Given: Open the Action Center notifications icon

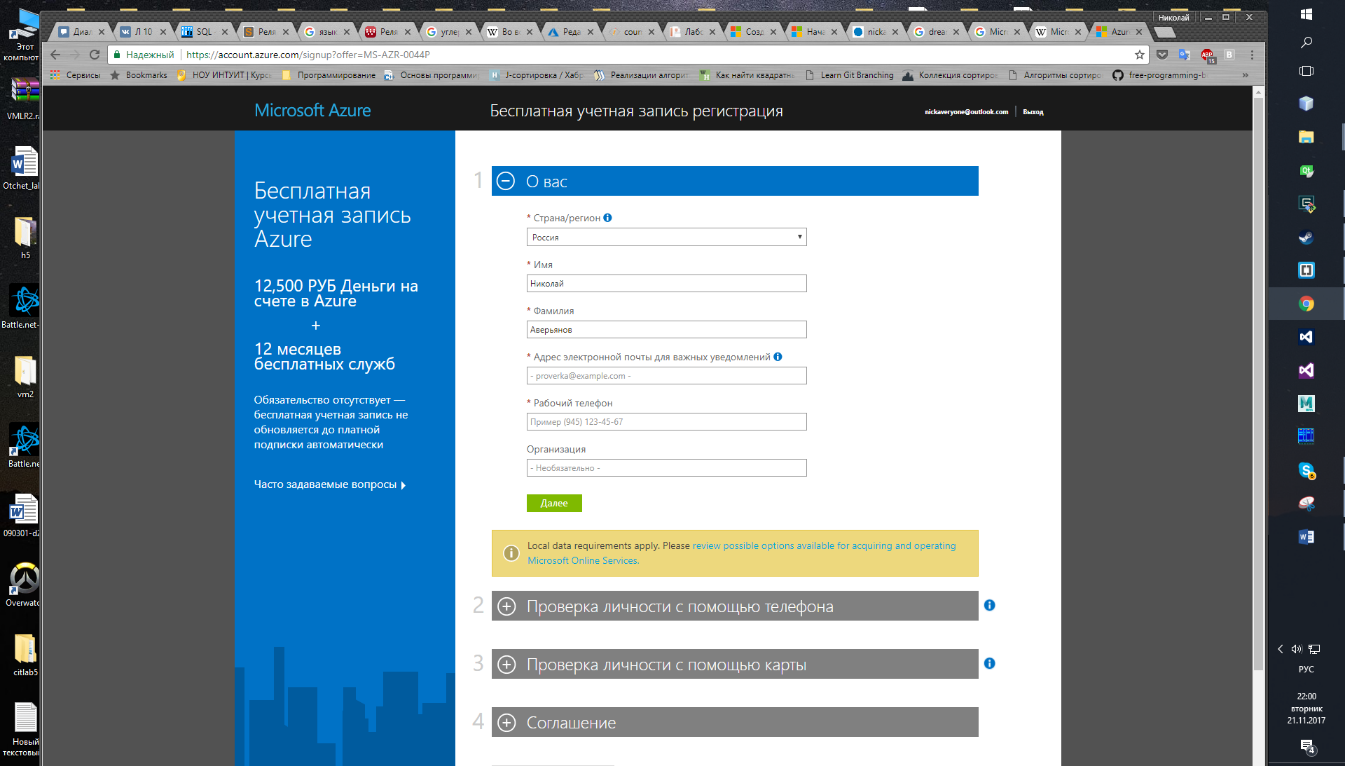Looking at the screenshot, I should tap(1307, 747).
